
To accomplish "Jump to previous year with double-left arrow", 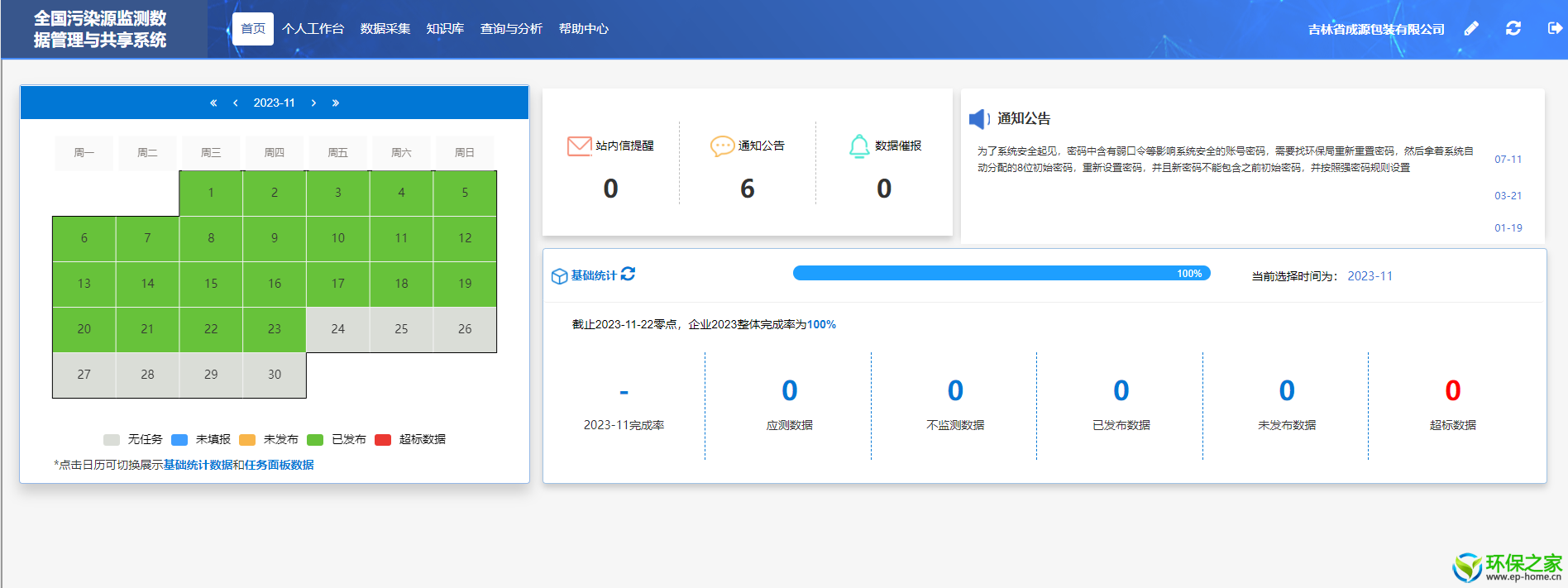I will coord(213,103).
